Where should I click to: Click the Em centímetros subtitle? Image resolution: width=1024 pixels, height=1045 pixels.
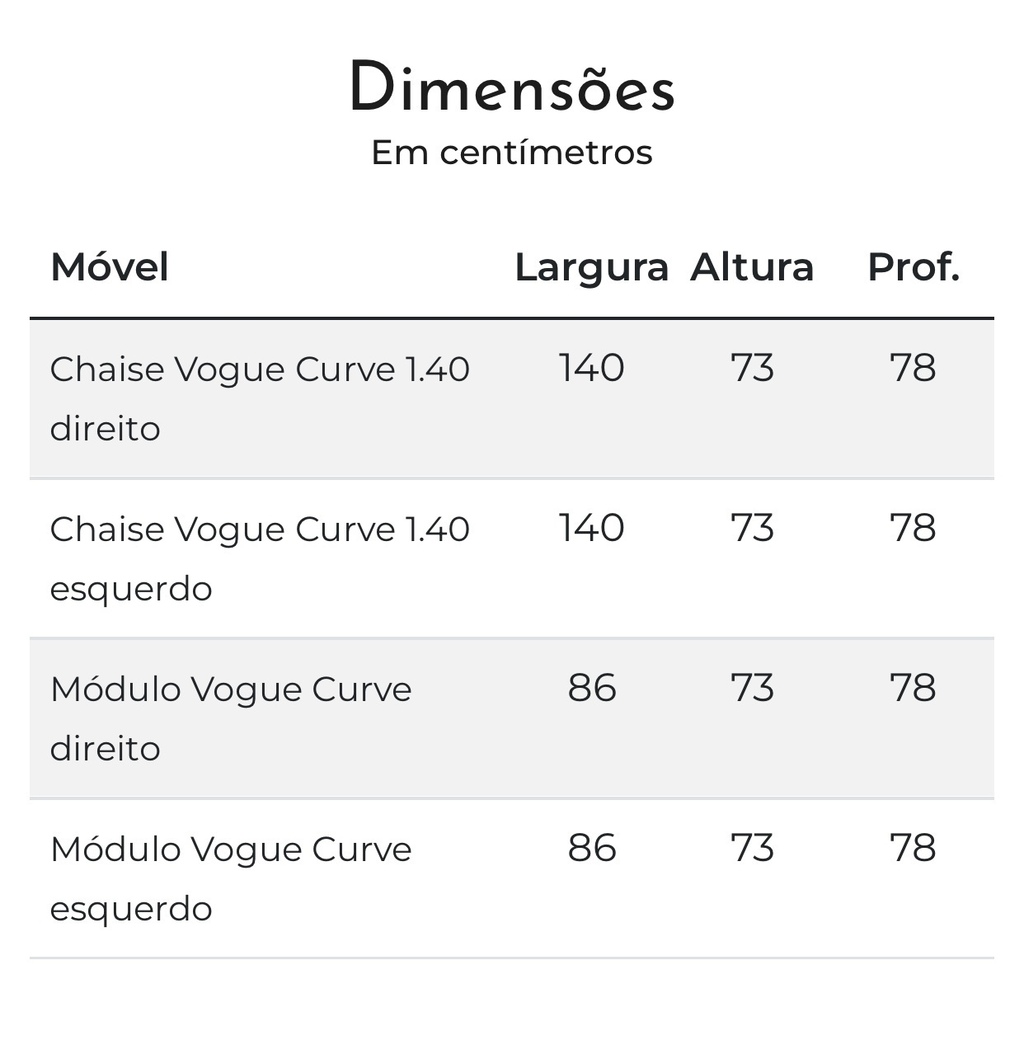tap(512, 152)
